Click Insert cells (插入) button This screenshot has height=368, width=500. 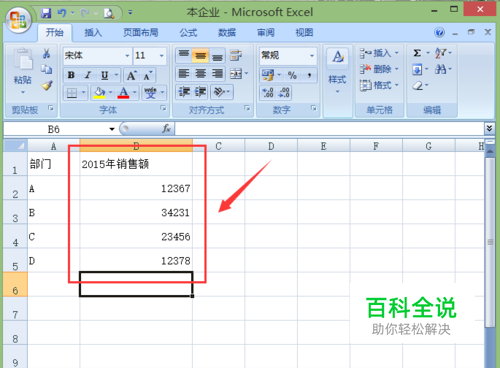[379, 53]
